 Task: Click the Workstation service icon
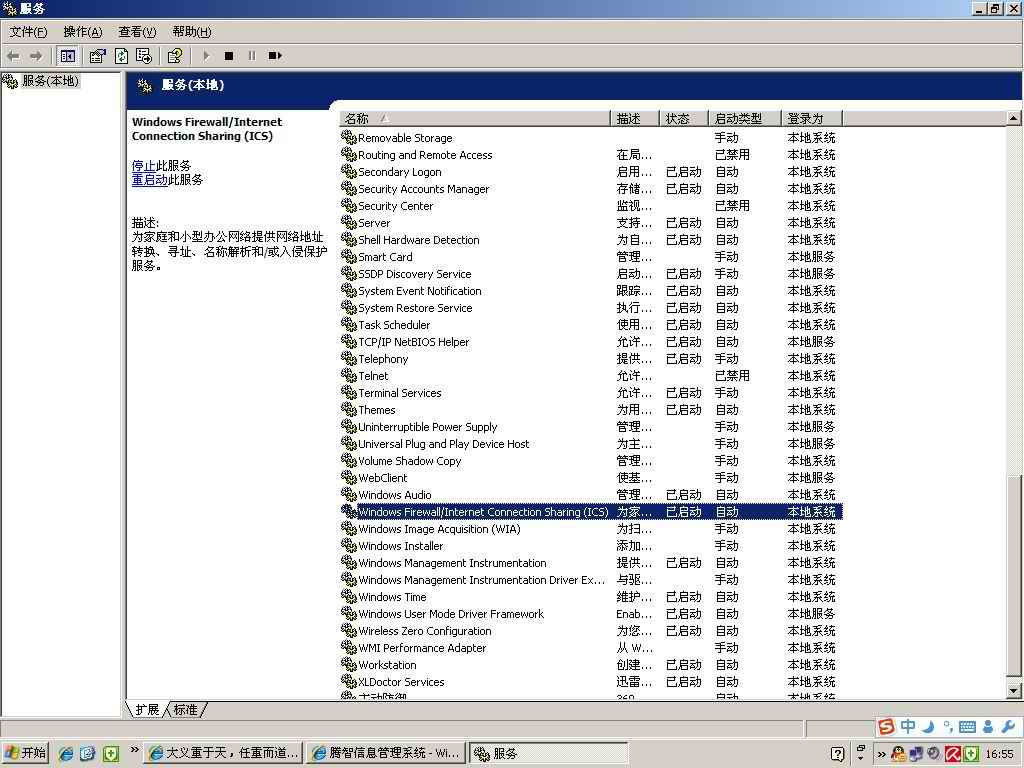[x=349, y=664]
